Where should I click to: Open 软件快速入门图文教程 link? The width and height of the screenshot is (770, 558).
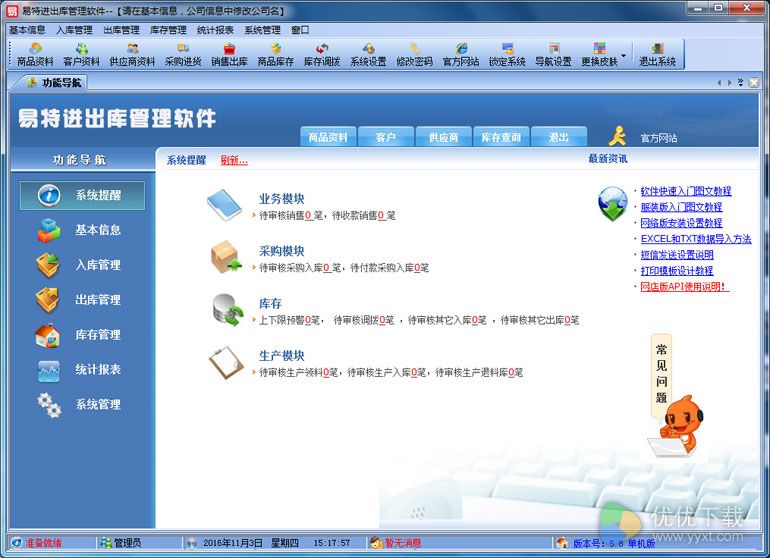(686, 191)
